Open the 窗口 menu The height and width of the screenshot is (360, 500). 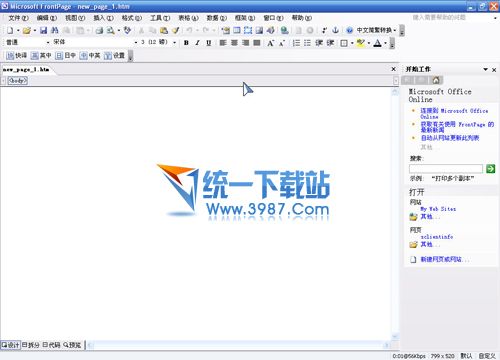[273, 18]
